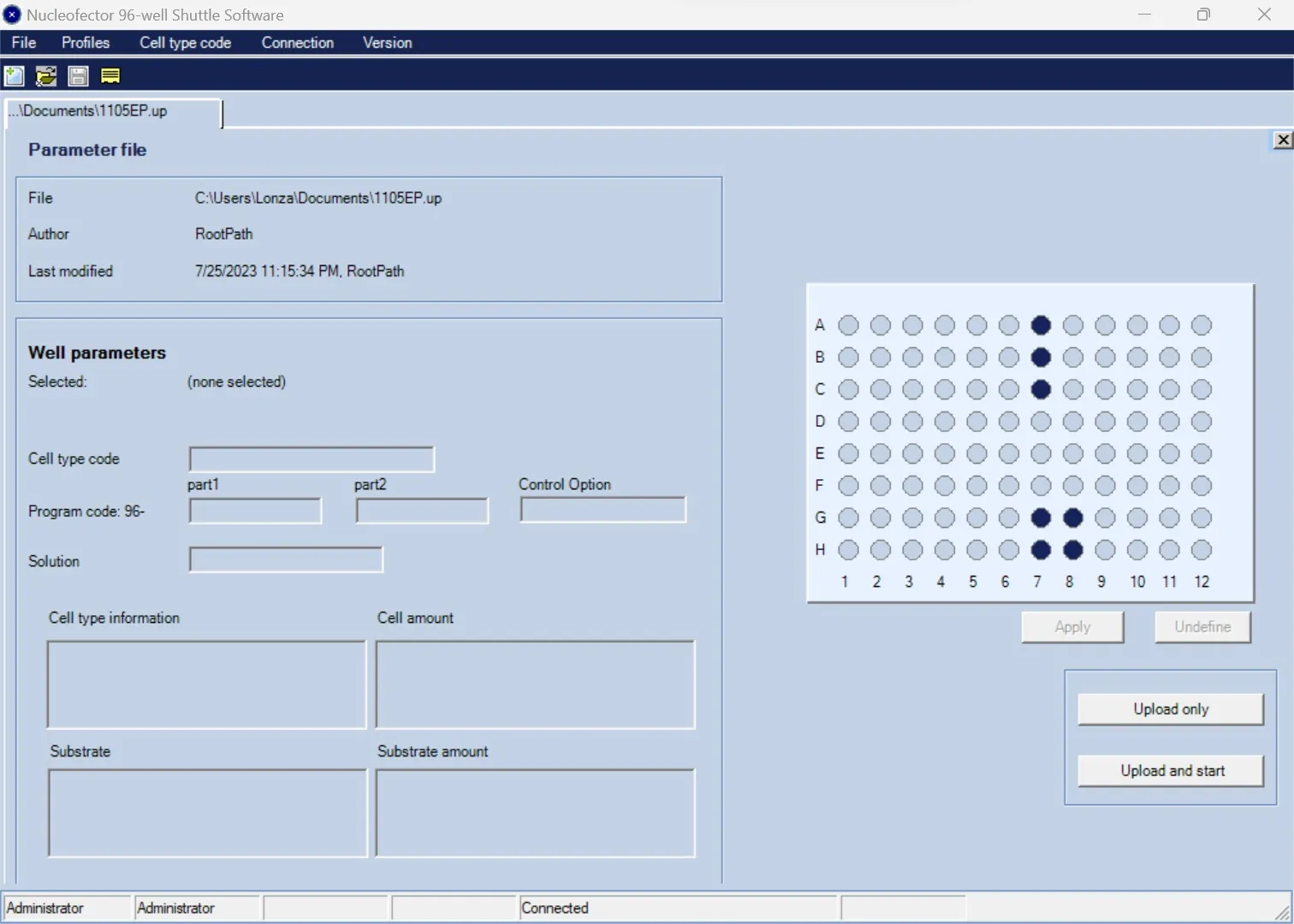Click the Program code part1 field

[x=255, y=511]
